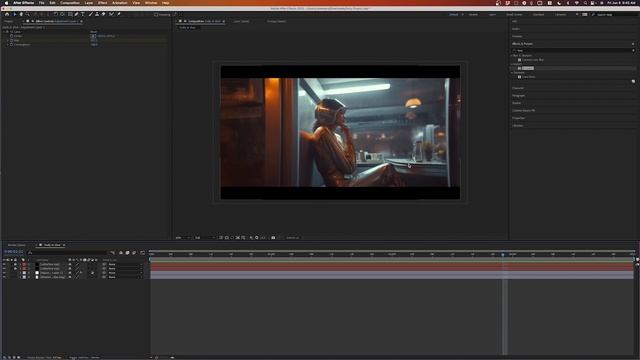
Task: Take a snapshot with the camera icon
Action: pyautogui.click(x=273, y=238)
